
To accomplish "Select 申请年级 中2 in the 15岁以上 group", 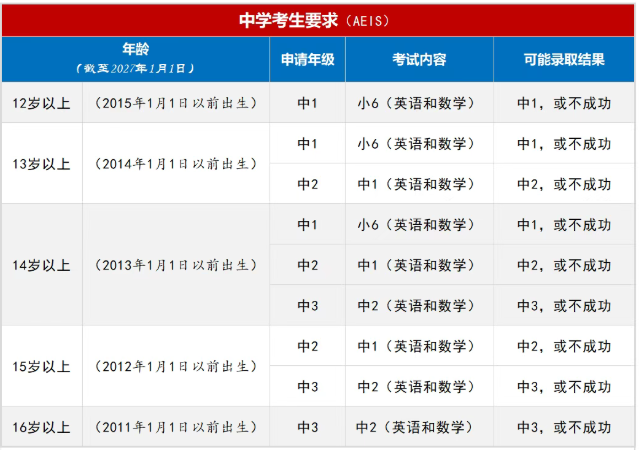I will click(x=308, y=346).
